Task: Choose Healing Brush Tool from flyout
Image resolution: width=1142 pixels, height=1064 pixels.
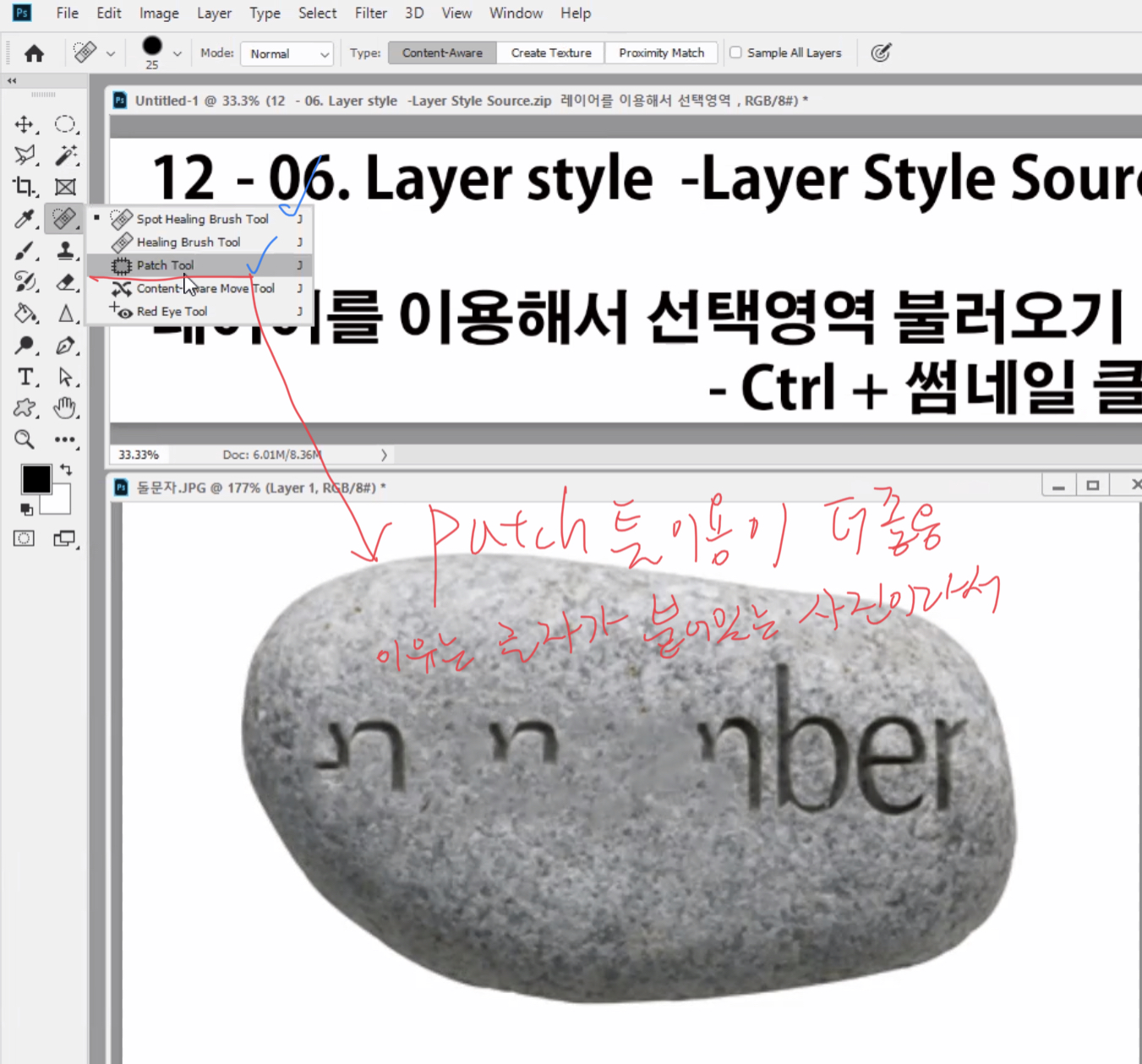Action: click(x=200, y=242)
